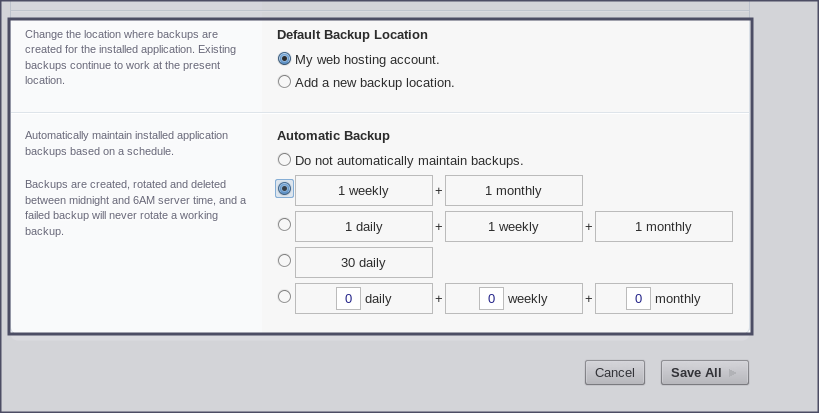Image resolution: width=819 pixels, height=413 pixels.
Task: Enable the custom backup schedule radio button
Action: (285, 297)
